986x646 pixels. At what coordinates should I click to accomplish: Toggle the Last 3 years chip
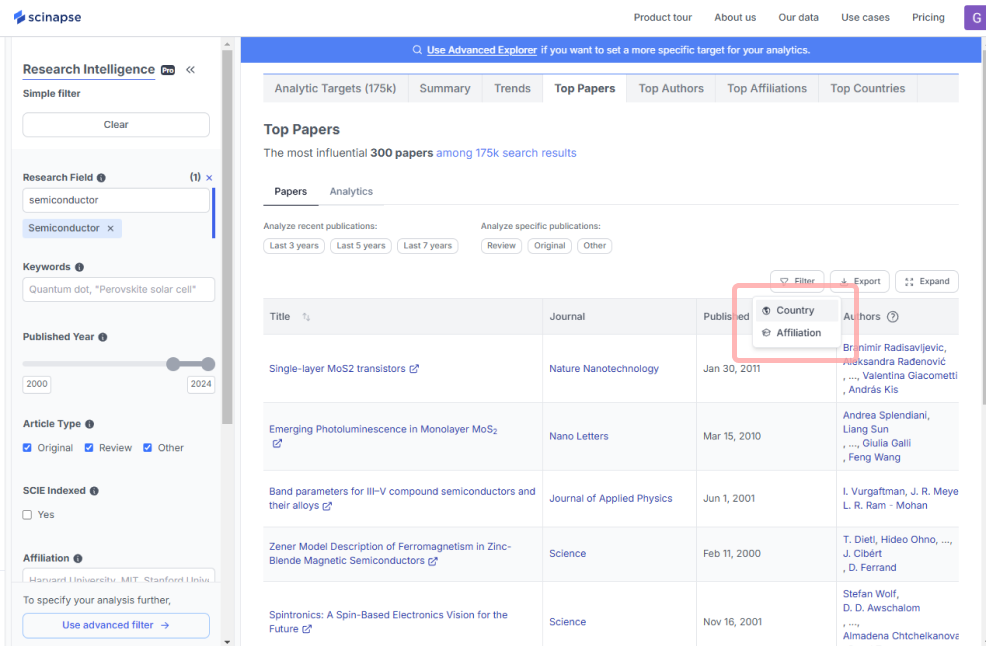(294, 246)
